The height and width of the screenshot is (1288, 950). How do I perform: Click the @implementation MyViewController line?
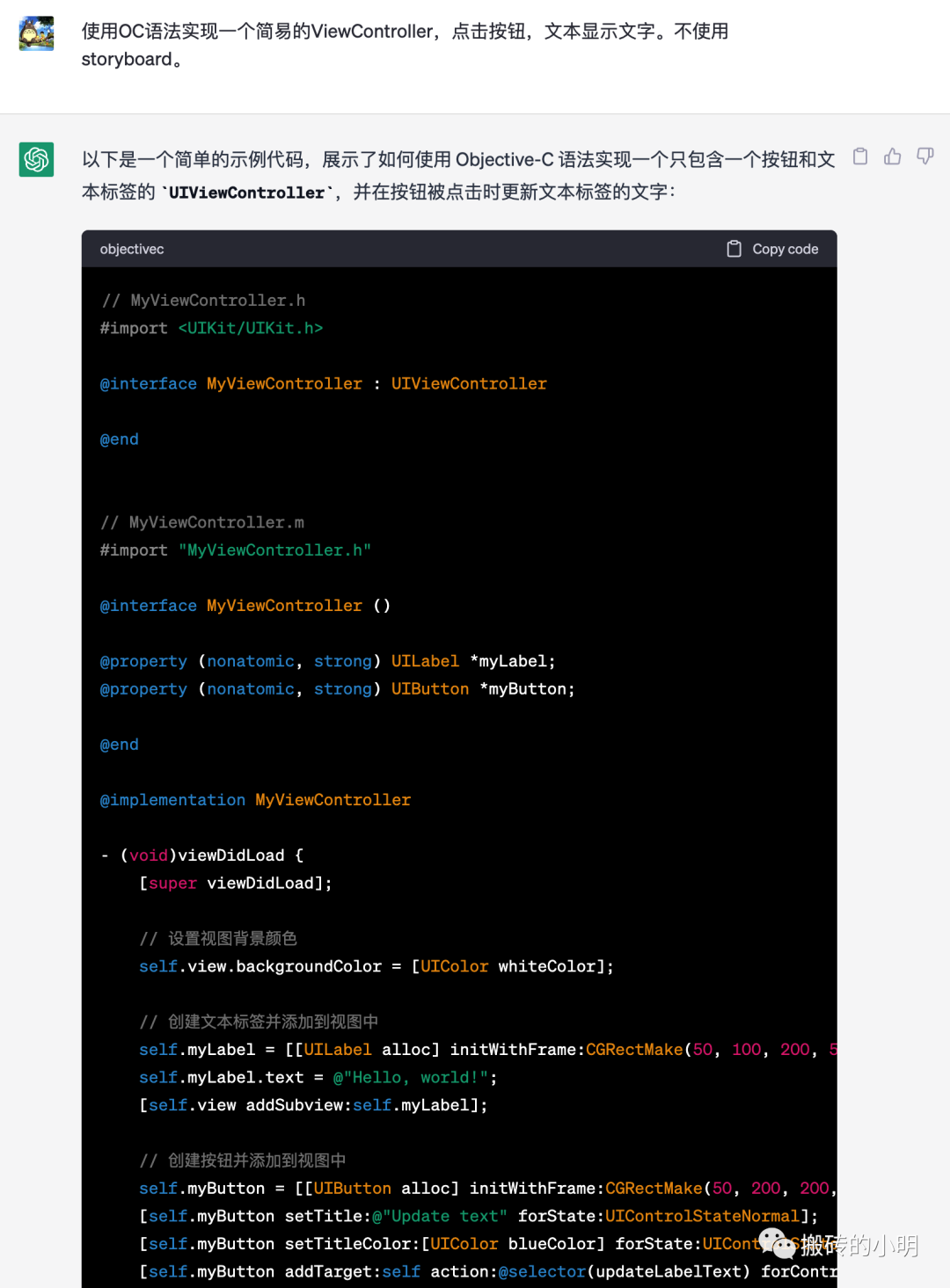coord(255,800)
